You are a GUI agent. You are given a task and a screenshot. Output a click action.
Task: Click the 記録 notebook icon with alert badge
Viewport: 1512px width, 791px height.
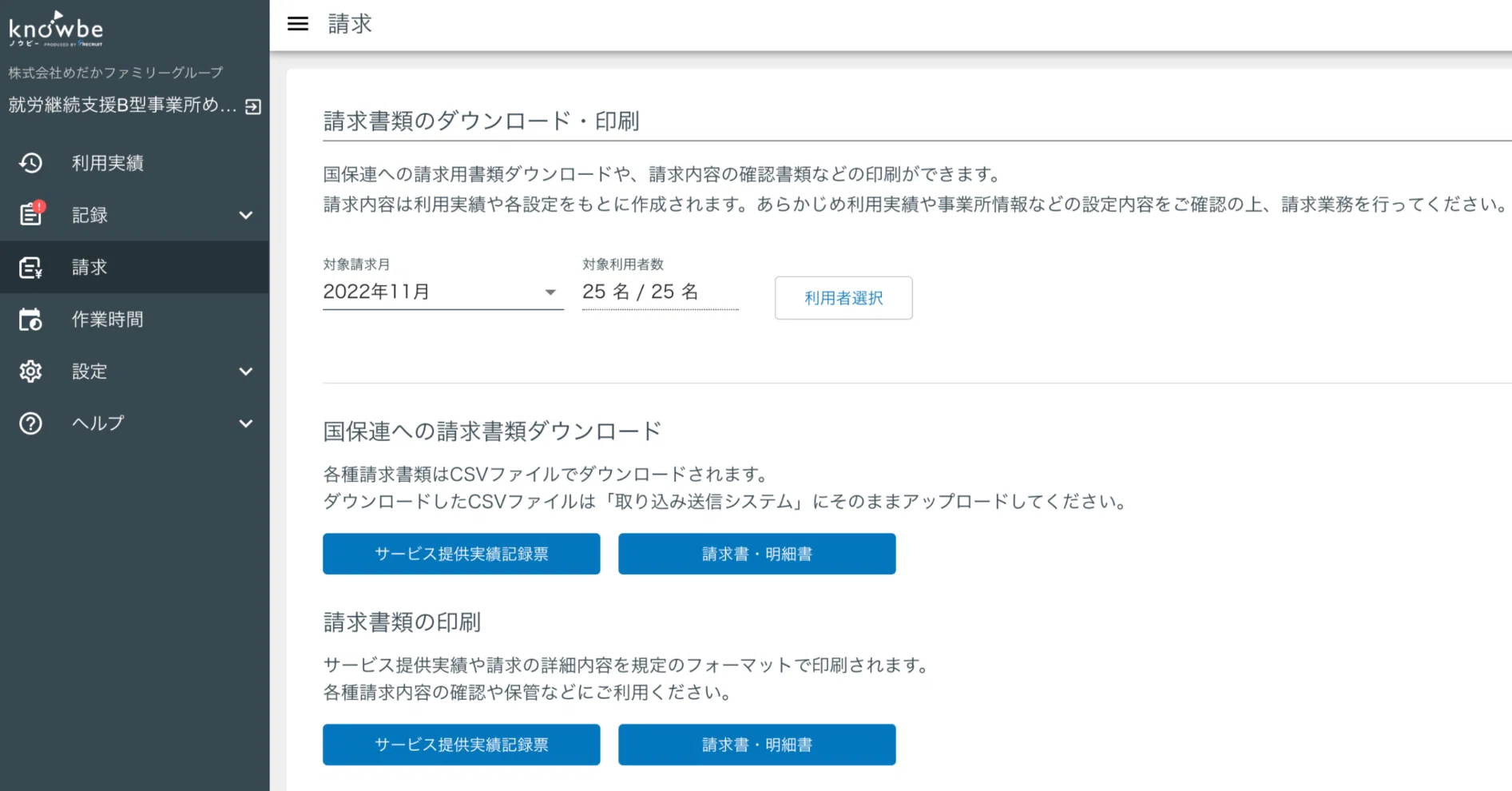click(x=31, y=213)
